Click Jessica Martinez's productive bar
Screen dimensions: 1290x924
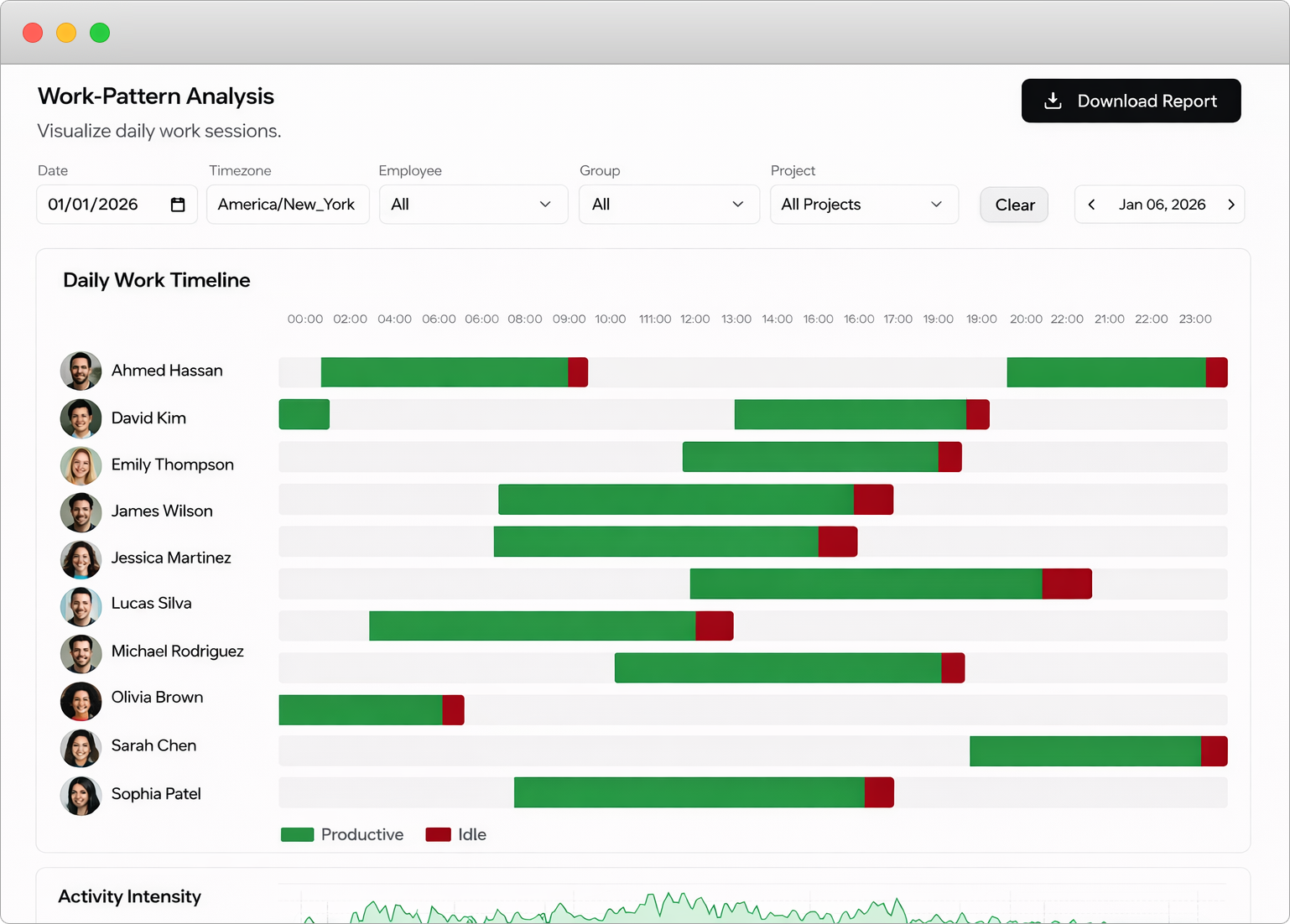(x=656, y=542)
